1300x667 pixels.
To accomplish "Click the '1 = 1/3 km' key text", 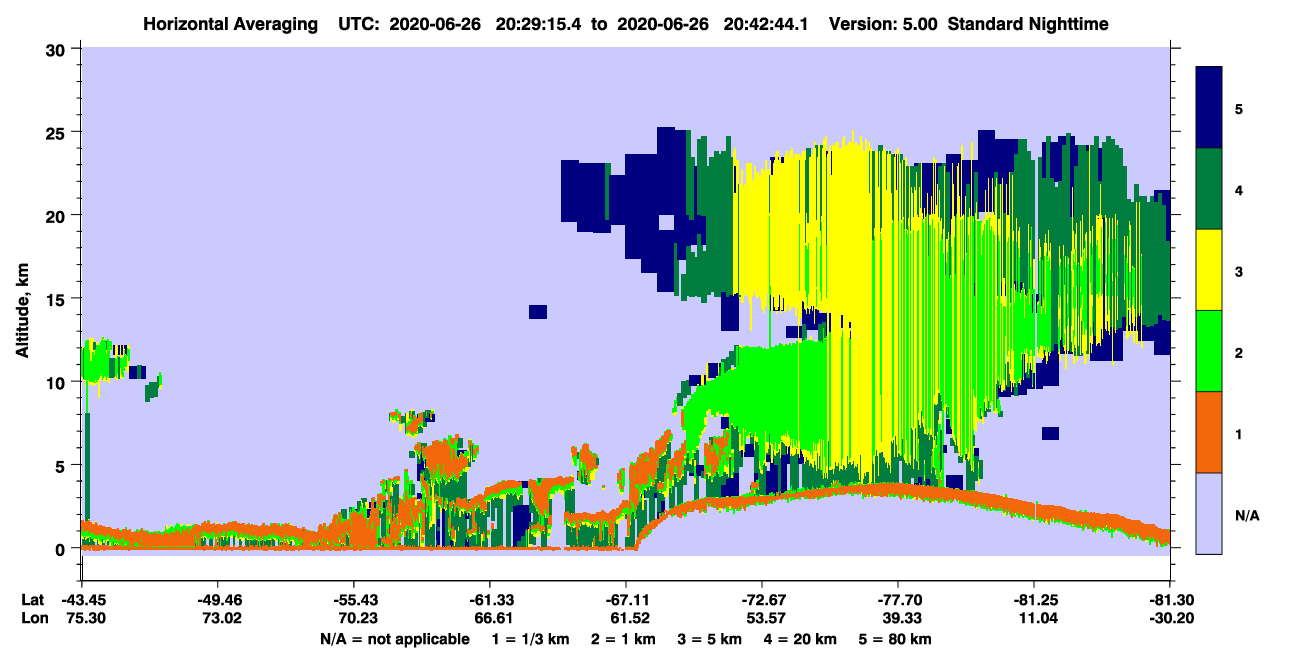I will (x=531, y=639).
